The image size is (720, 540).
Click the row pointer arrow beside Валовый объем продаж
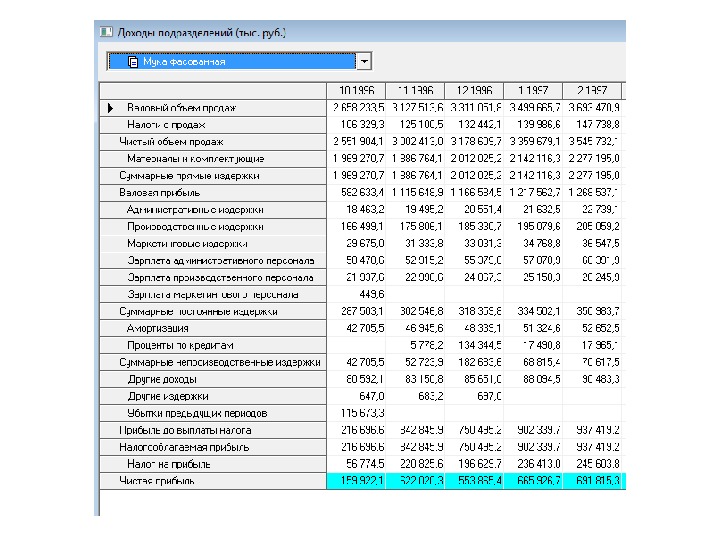coord(110,108)
